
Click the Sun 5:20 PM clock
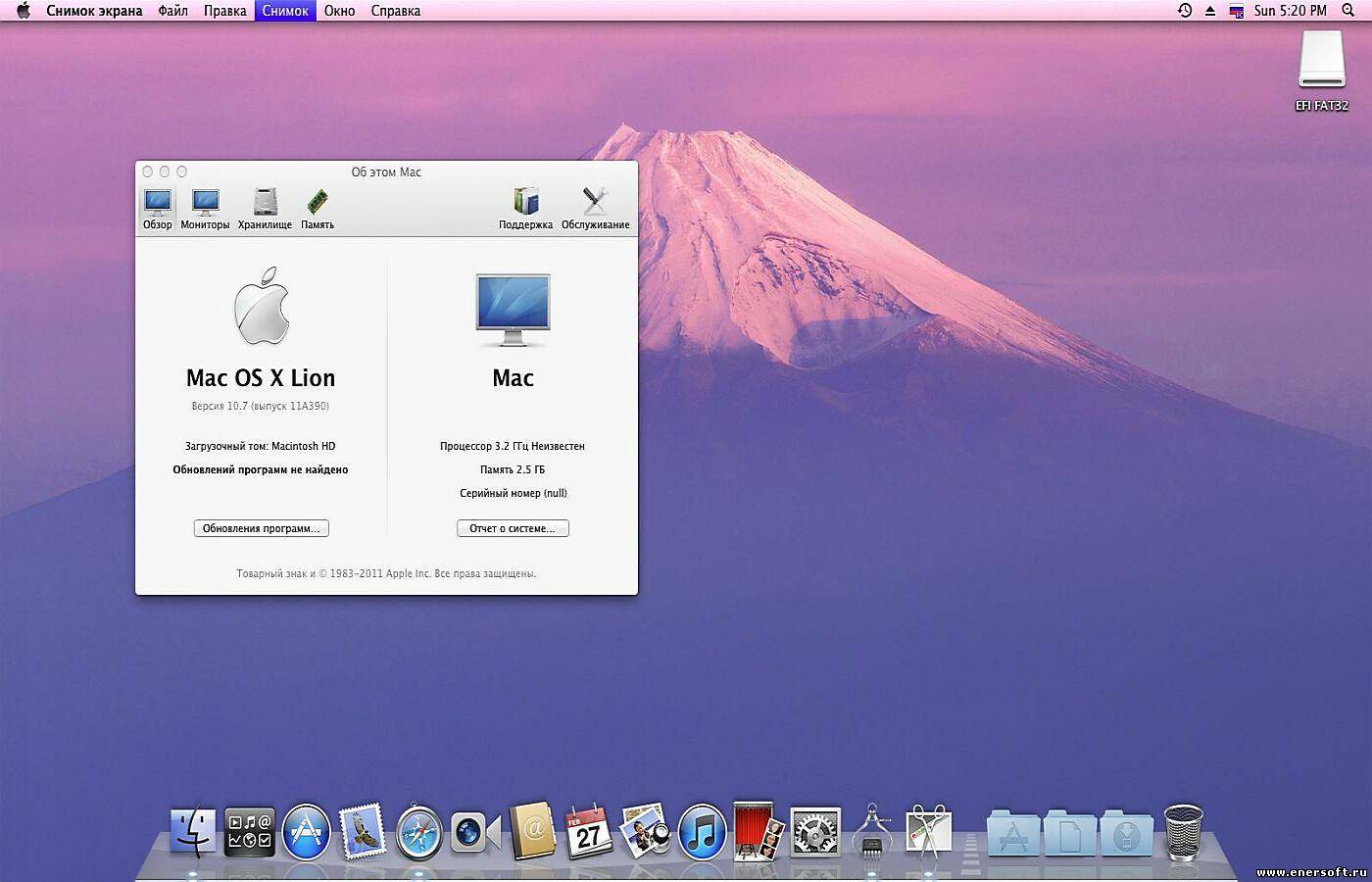click(x=1291, y=11)
